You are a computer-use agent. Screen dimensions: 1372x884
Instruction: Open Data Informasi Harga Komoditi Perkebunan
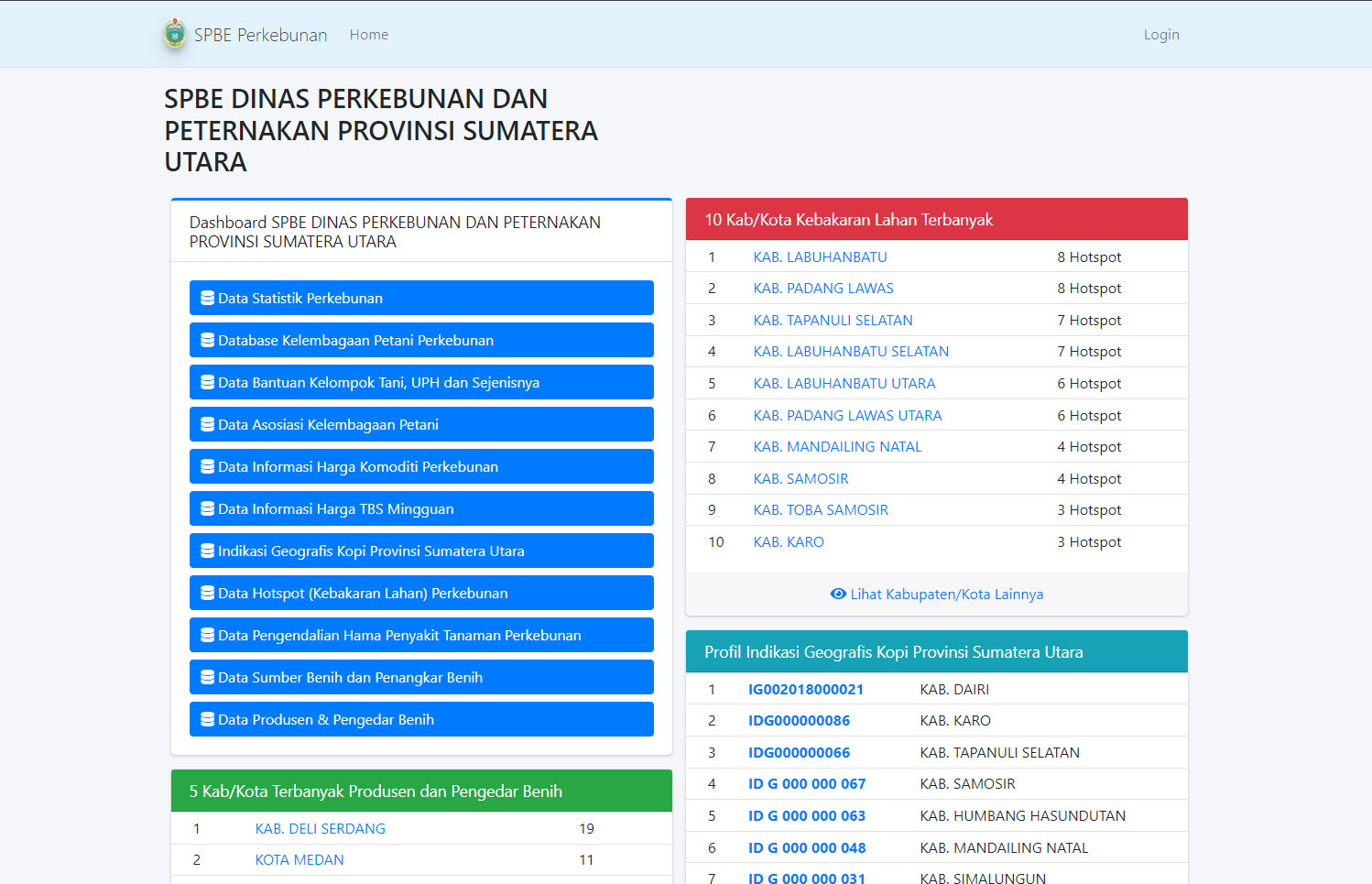[x=421, y=466]
